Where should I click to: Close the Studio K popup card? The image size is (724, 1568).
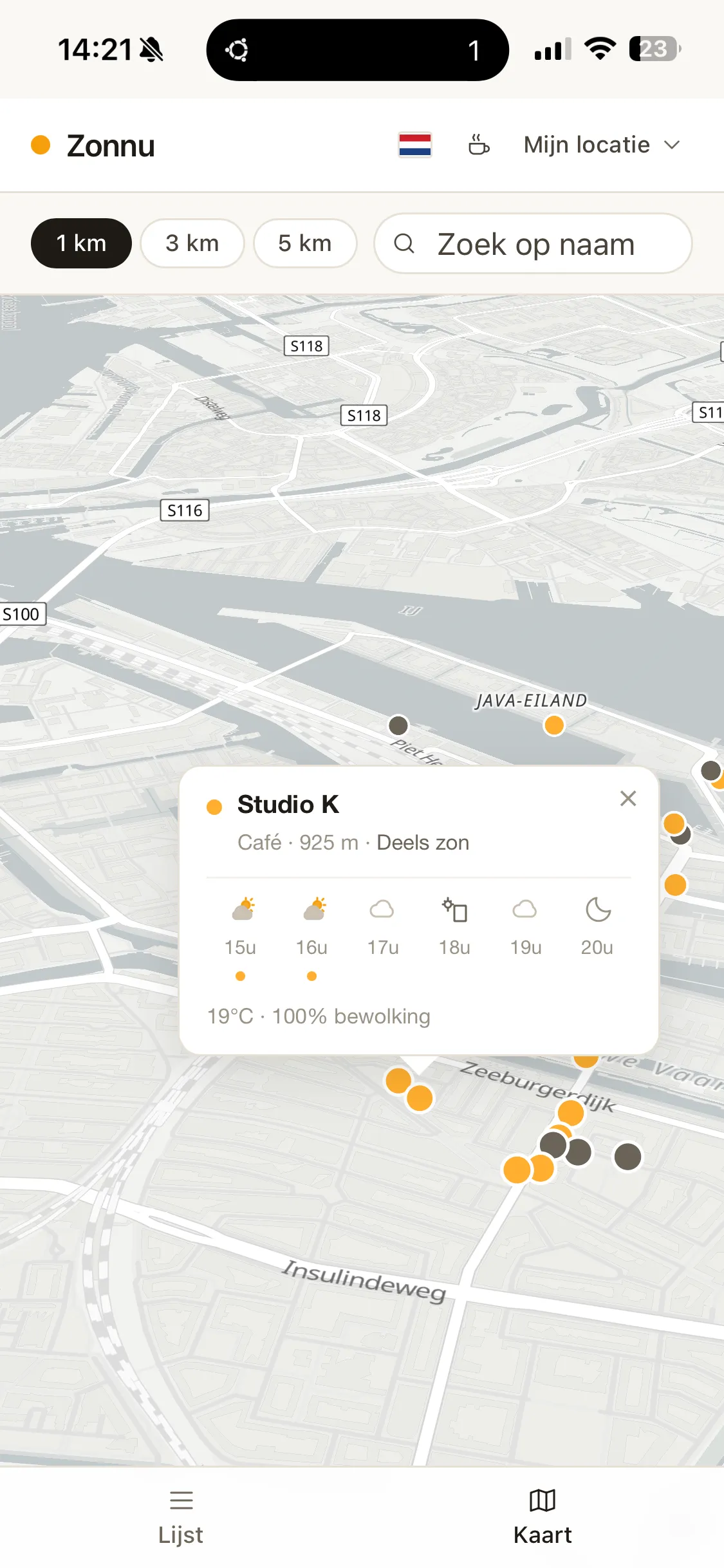point(628,798)
